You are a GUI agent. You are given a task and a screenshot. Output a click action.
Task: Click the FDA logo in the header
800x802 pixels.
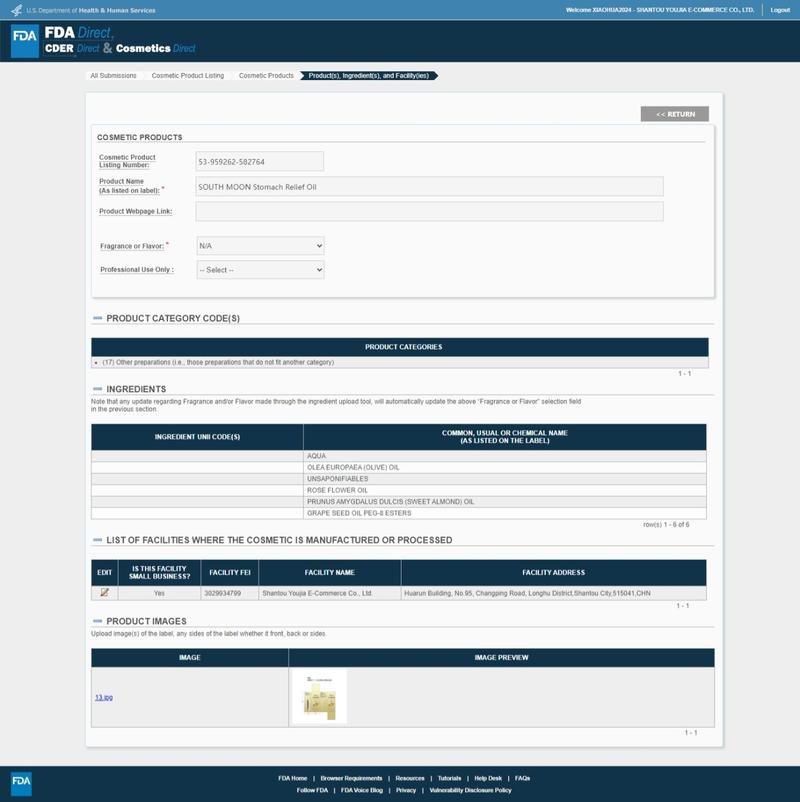tap(25, 41)
